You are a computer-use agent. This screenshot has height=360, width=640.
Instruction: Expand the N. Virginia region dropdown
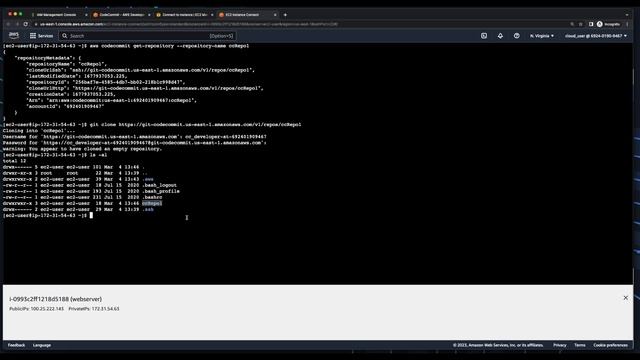542,36
